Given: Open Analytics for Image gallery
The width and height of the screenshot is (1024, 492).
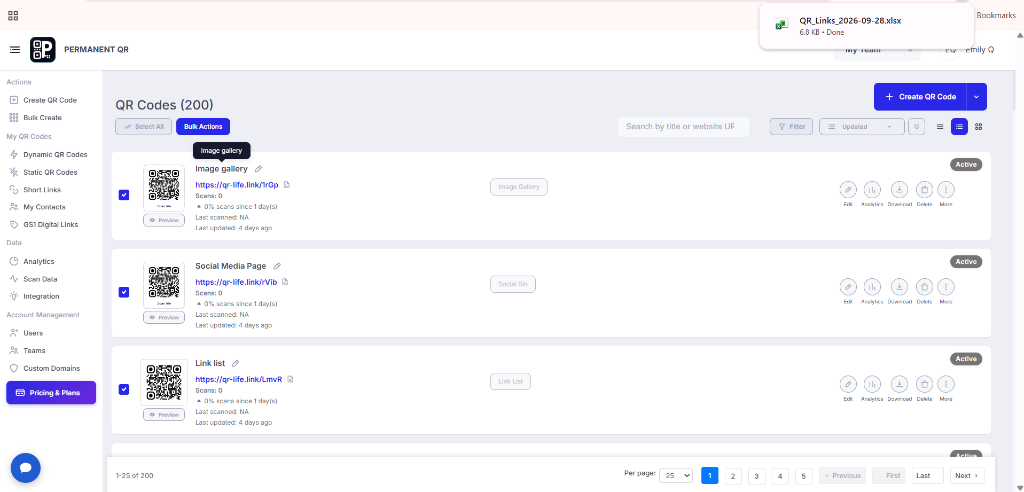Looking at the screenshot, I should pyautogui.click(x=872, y=189).
